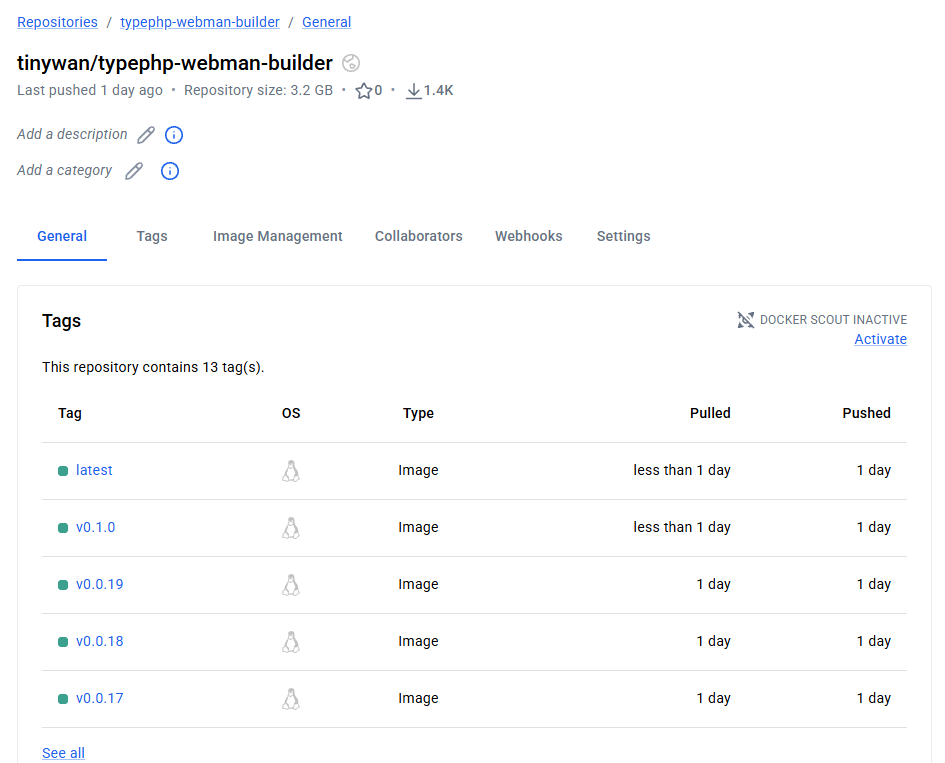Click See all tags link
The height and width of the screenshot is (763, 945).
click(x=63, y=753)
